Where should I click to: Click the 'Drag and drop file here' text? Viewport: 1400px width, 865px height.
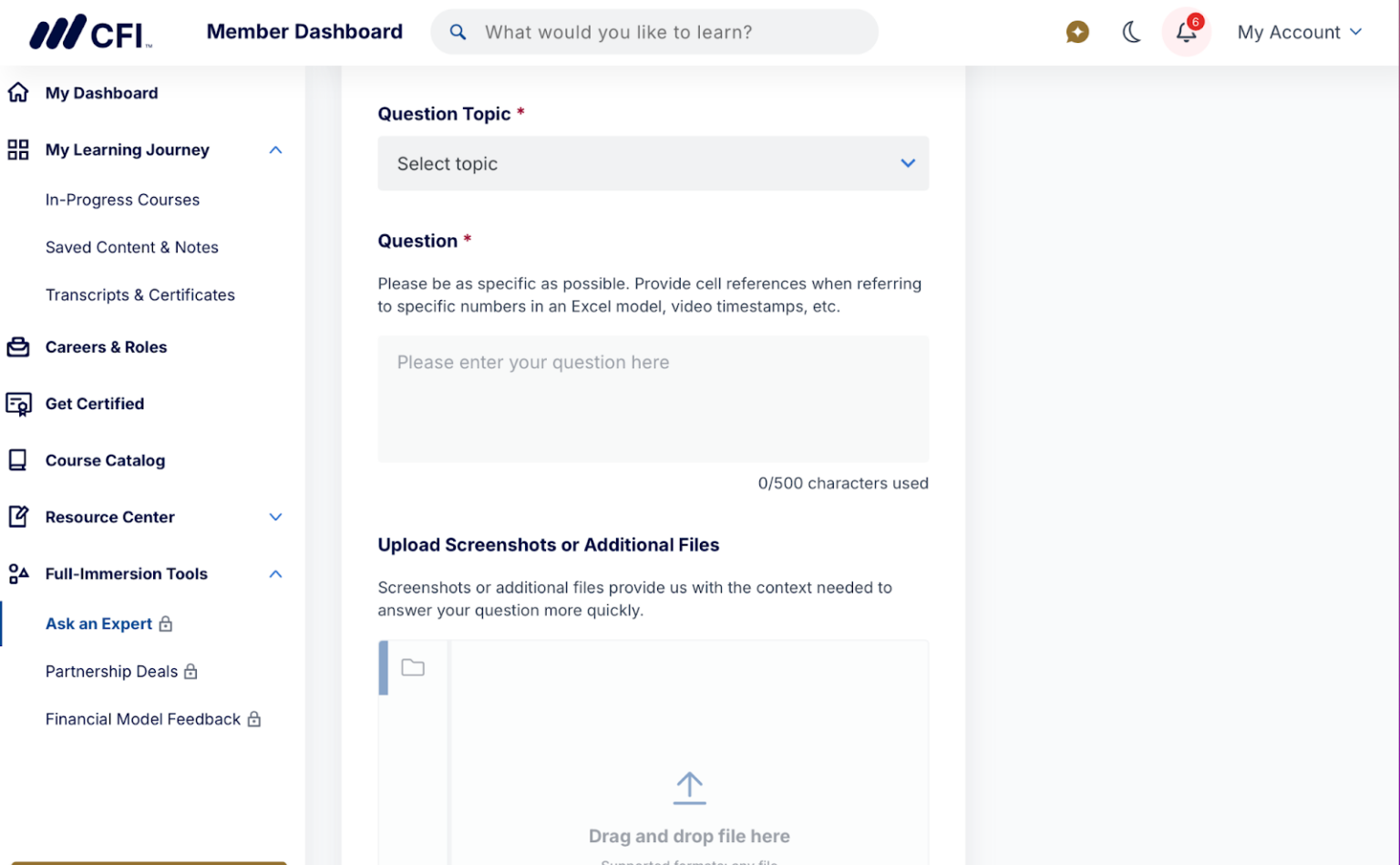689,836
